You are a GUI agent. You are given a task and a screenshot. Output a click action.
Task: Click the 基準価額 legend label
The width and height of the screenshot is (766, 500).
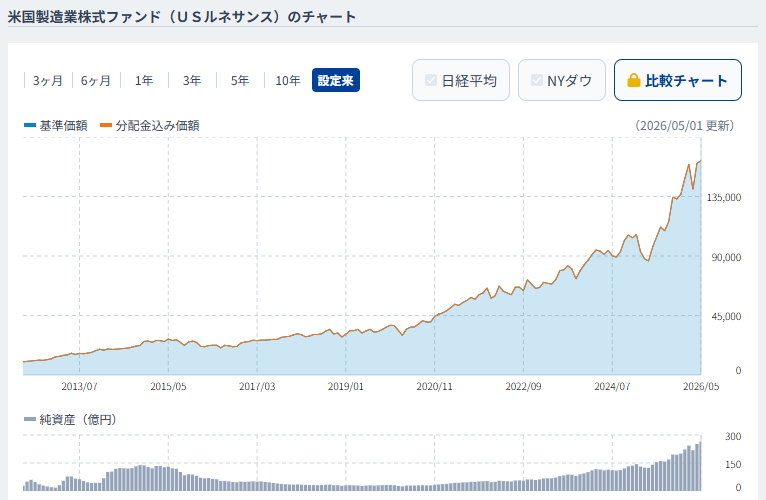63,126
